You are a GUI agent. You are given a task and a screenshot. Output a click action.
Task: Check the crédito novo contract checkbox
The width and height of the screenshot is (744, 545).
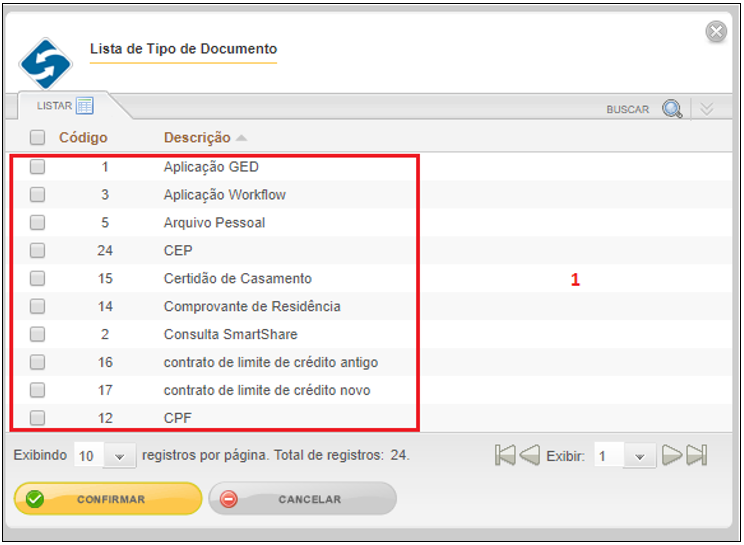pos(37,390)
